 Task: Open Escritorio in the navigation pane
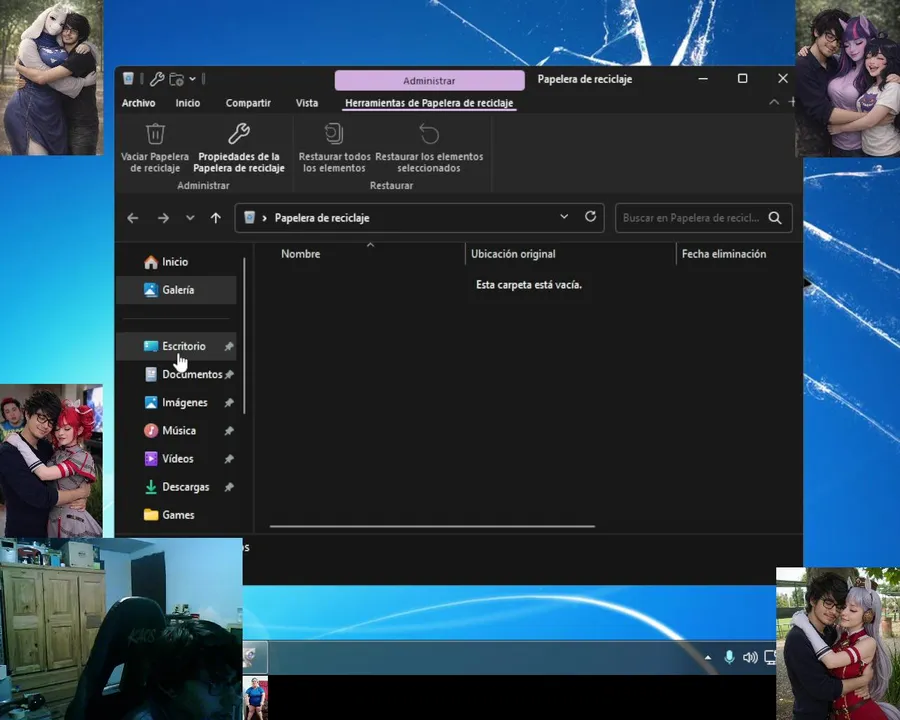tap(176, 346)
